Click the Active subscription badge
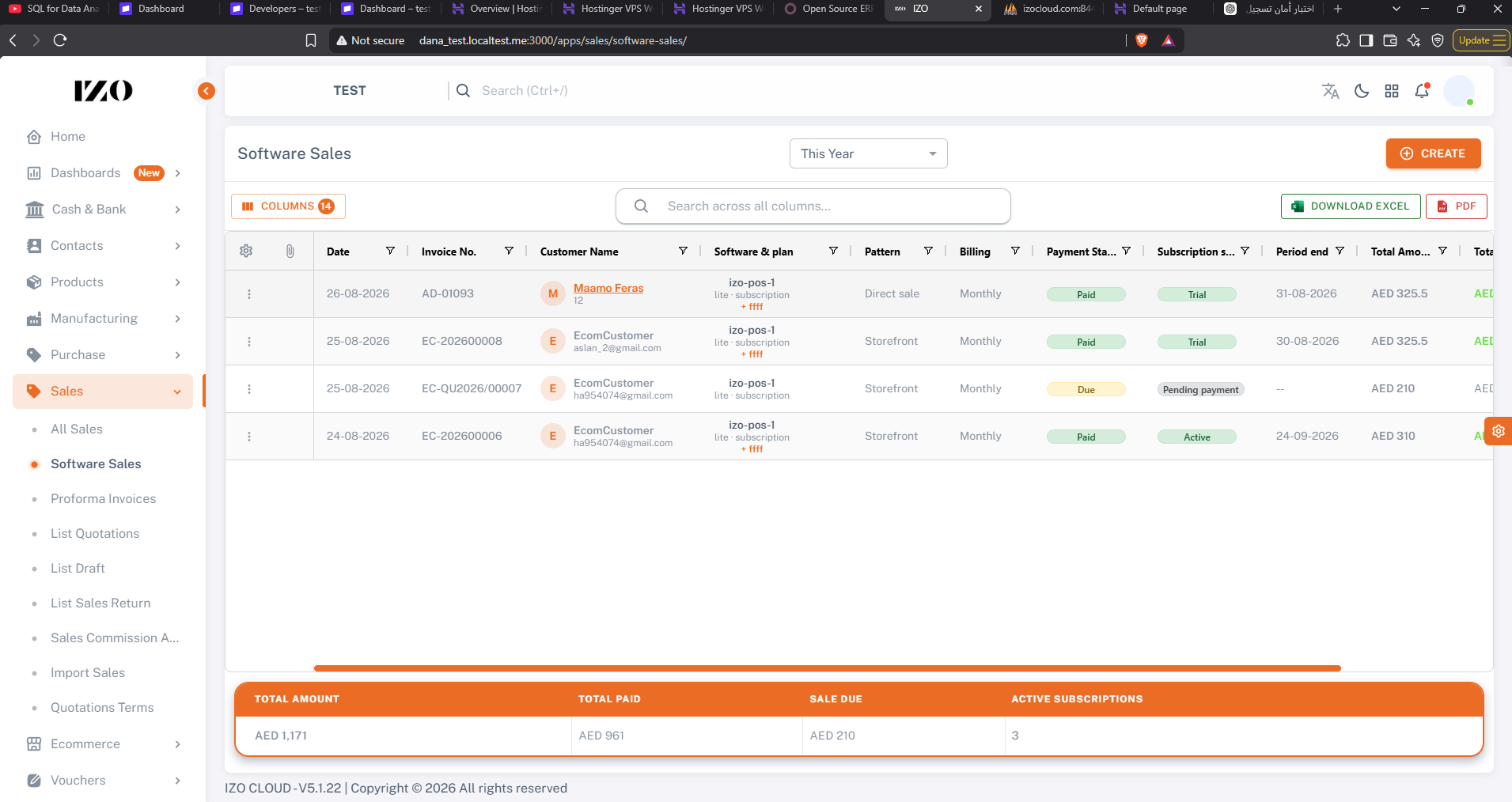This screenshot has height=802, width=1512. pyautogui.click(x=1196, y=437)
